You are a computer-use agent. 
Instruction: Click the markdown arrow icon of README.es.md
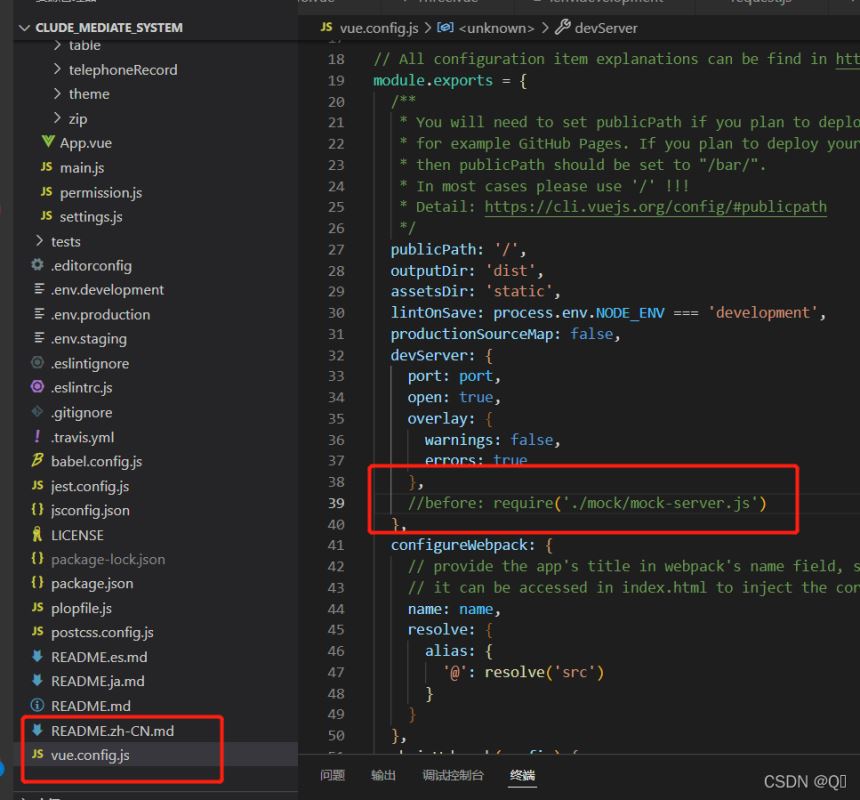click(x=37, y=656)
